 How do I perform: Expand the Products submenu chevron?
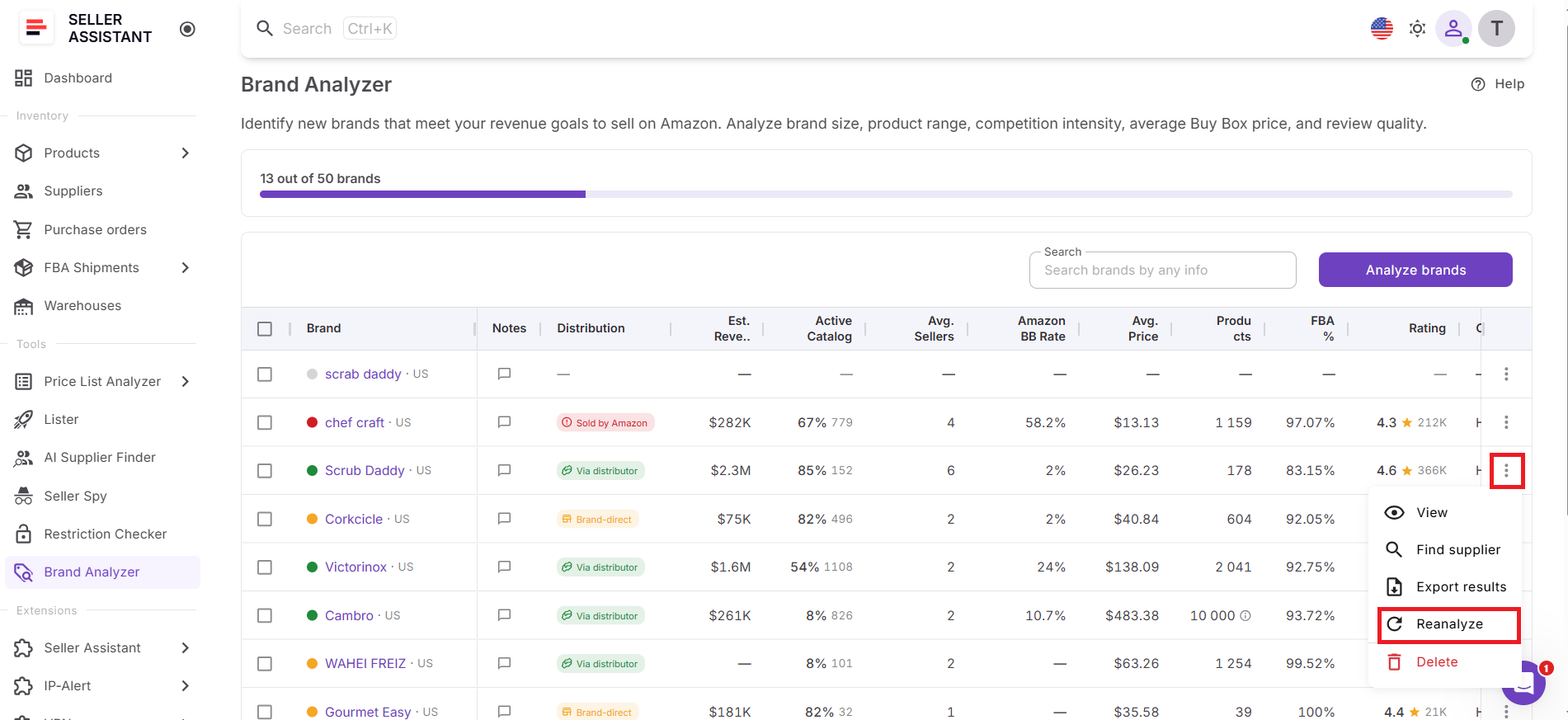coord(185,153)
